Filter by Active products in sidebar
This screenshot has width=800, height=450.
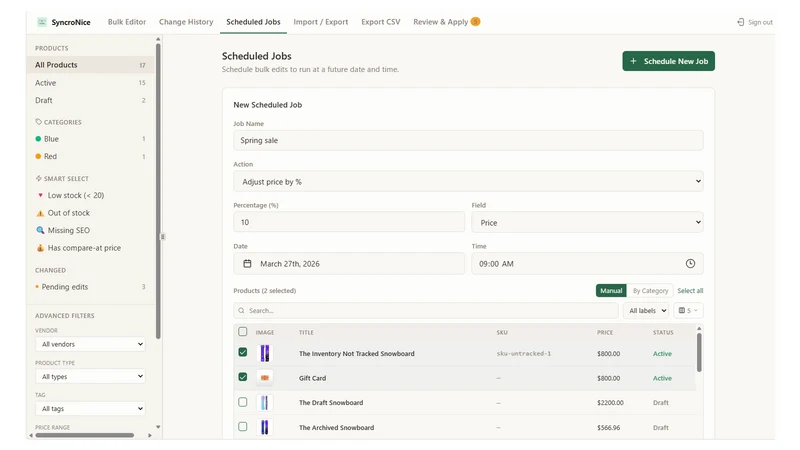90,83
